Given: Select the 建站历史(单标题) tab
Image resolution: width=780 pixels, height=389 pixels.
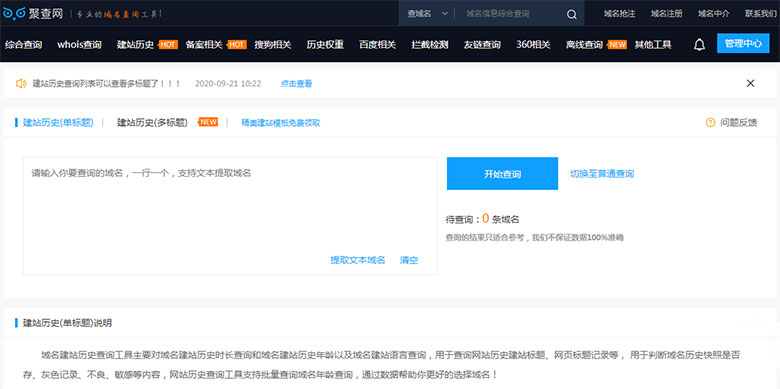Looking at the screenshot, I should coord(58,122).
